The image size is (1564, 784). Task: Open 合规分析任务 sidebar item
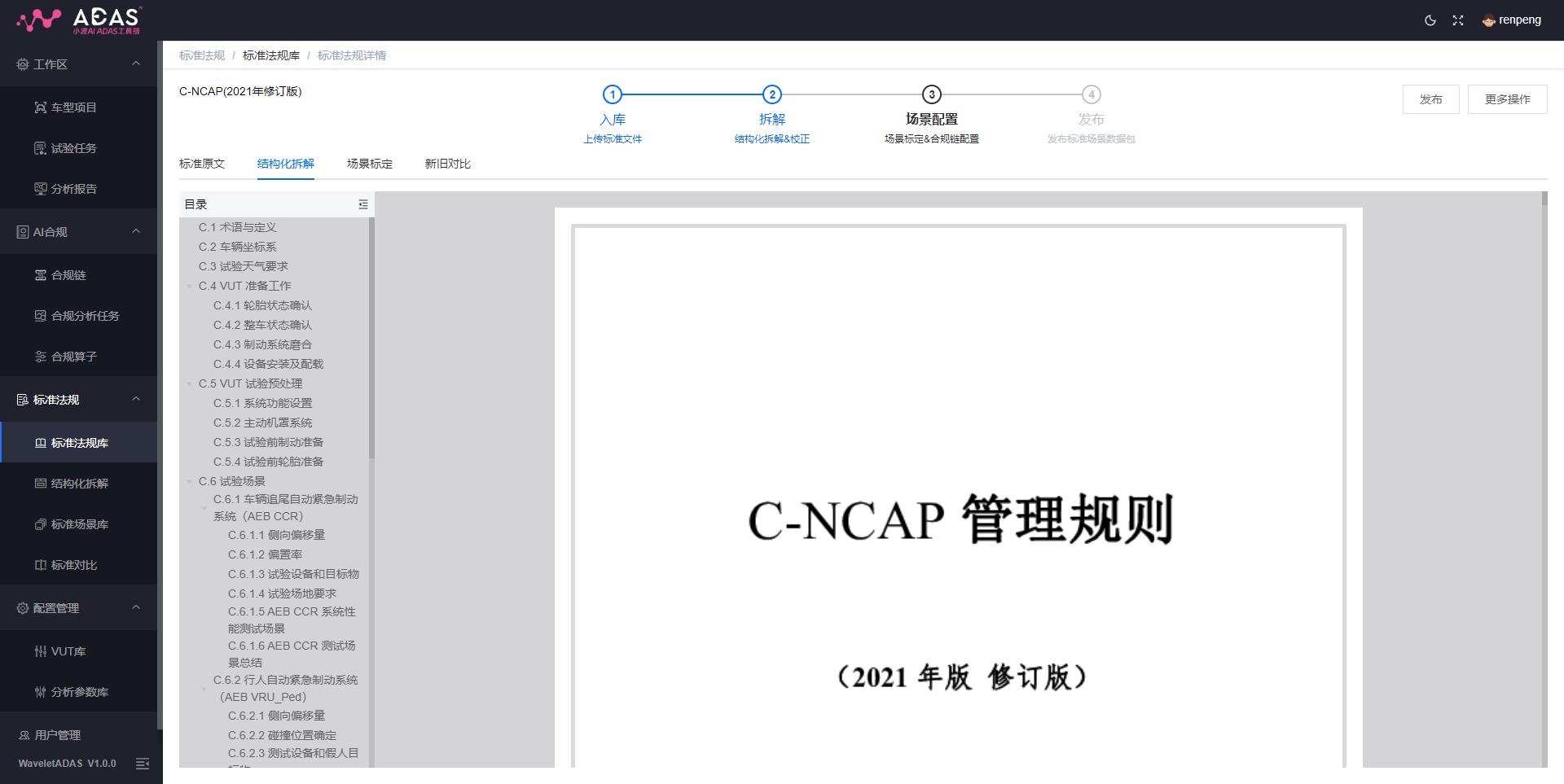pos(78,316)
